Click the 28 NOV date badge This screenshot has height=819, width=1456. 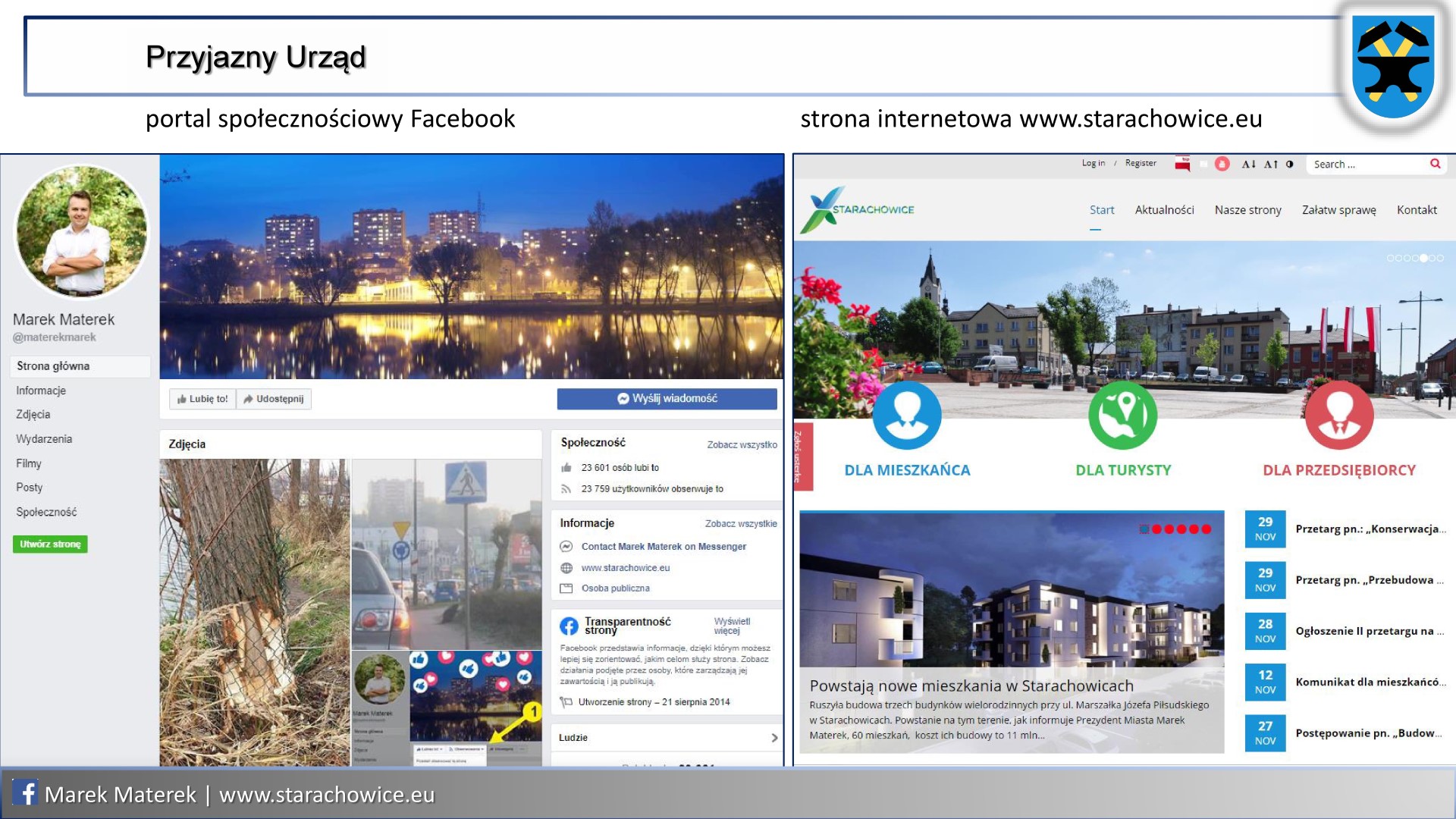(x=1265, y=630)
